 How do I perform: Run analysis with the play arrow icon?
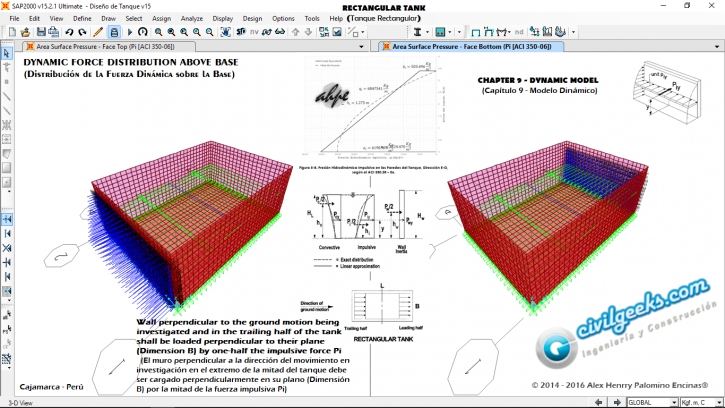pyautogui.click(x=130, y=32)
